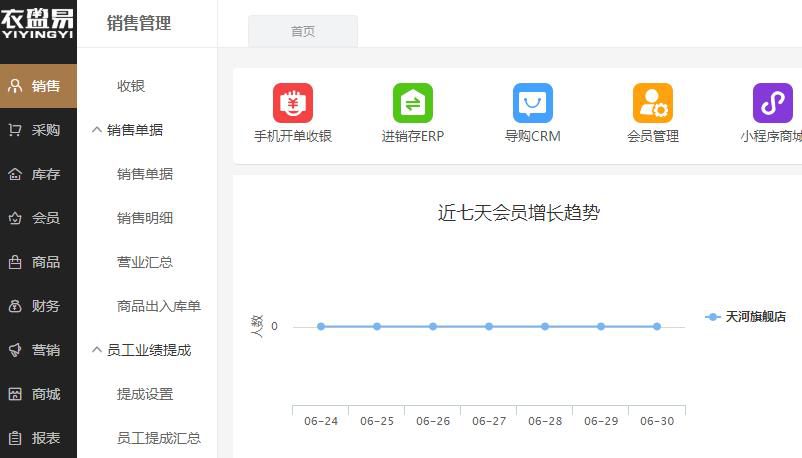Open the 商品 bag icon

15,262
